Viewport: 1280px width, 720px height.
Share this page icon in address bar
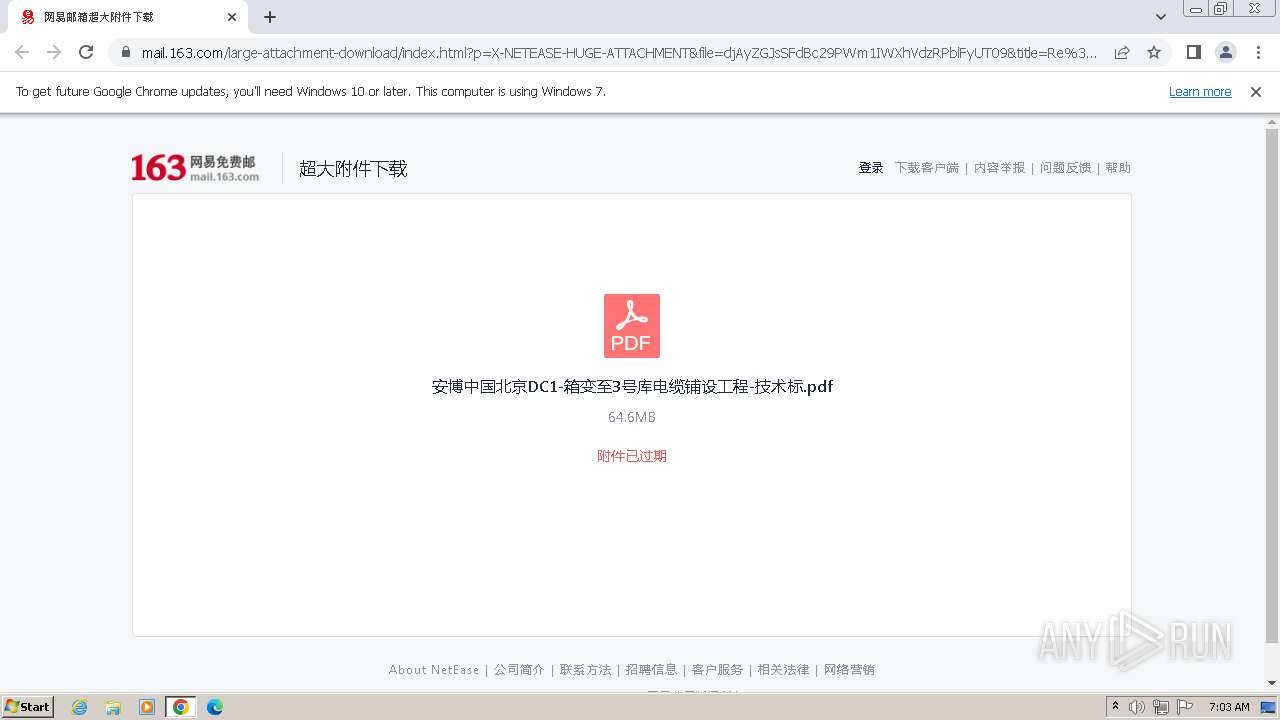click(1122, 52)
